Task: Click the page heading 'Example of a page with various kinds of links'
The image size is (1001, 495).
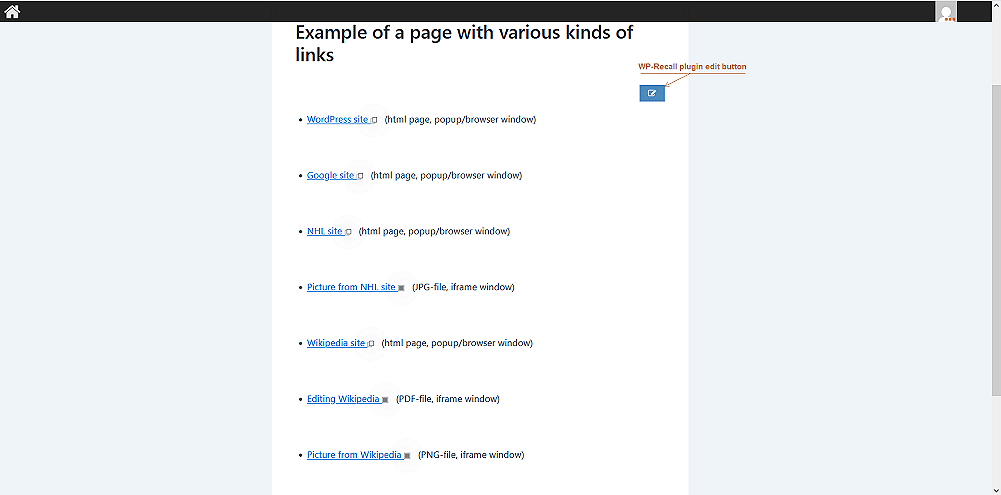Action: [x=464, y=43]
